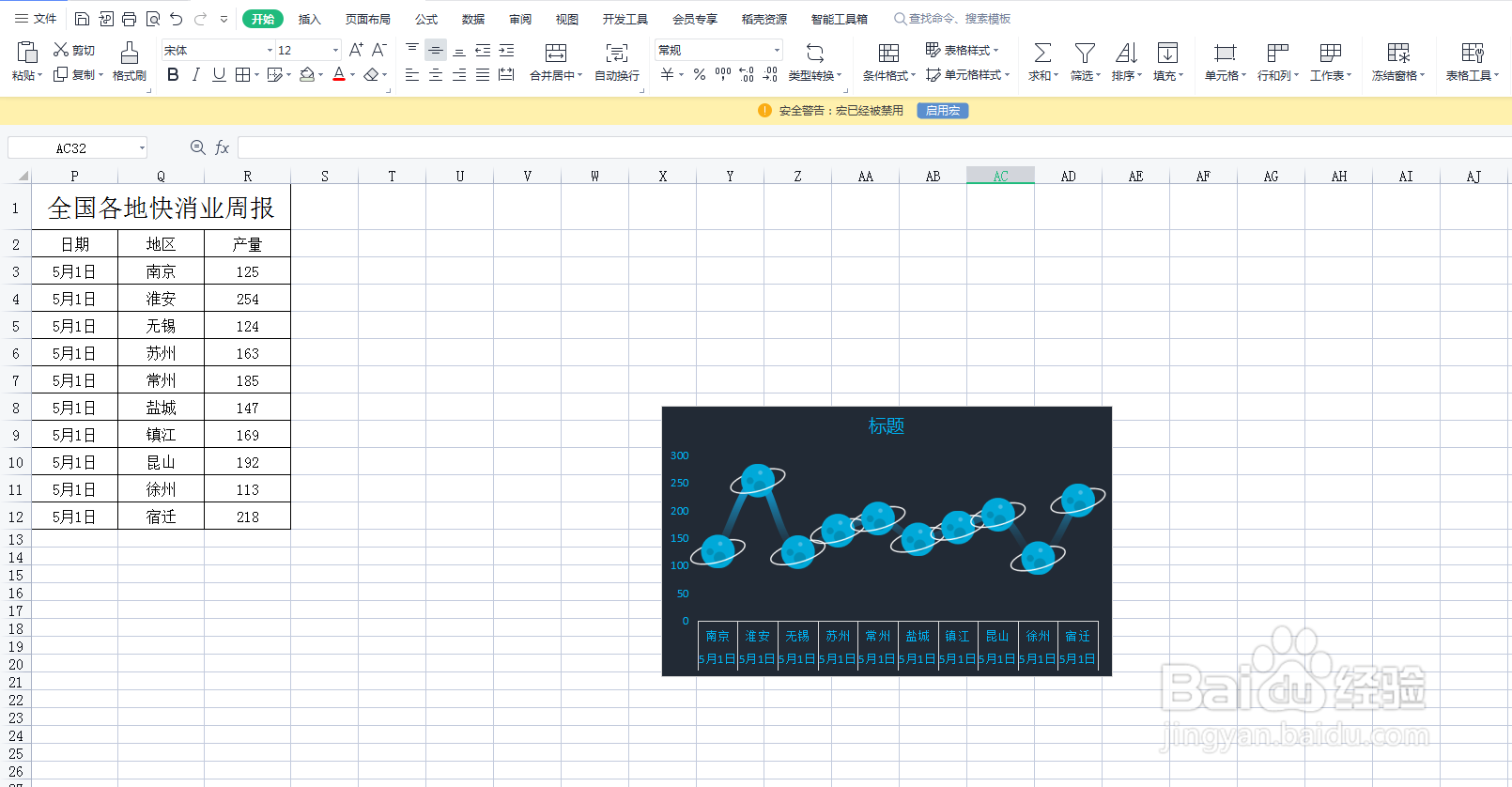Switch to the 公式 Formulas tab

[426, 19]
